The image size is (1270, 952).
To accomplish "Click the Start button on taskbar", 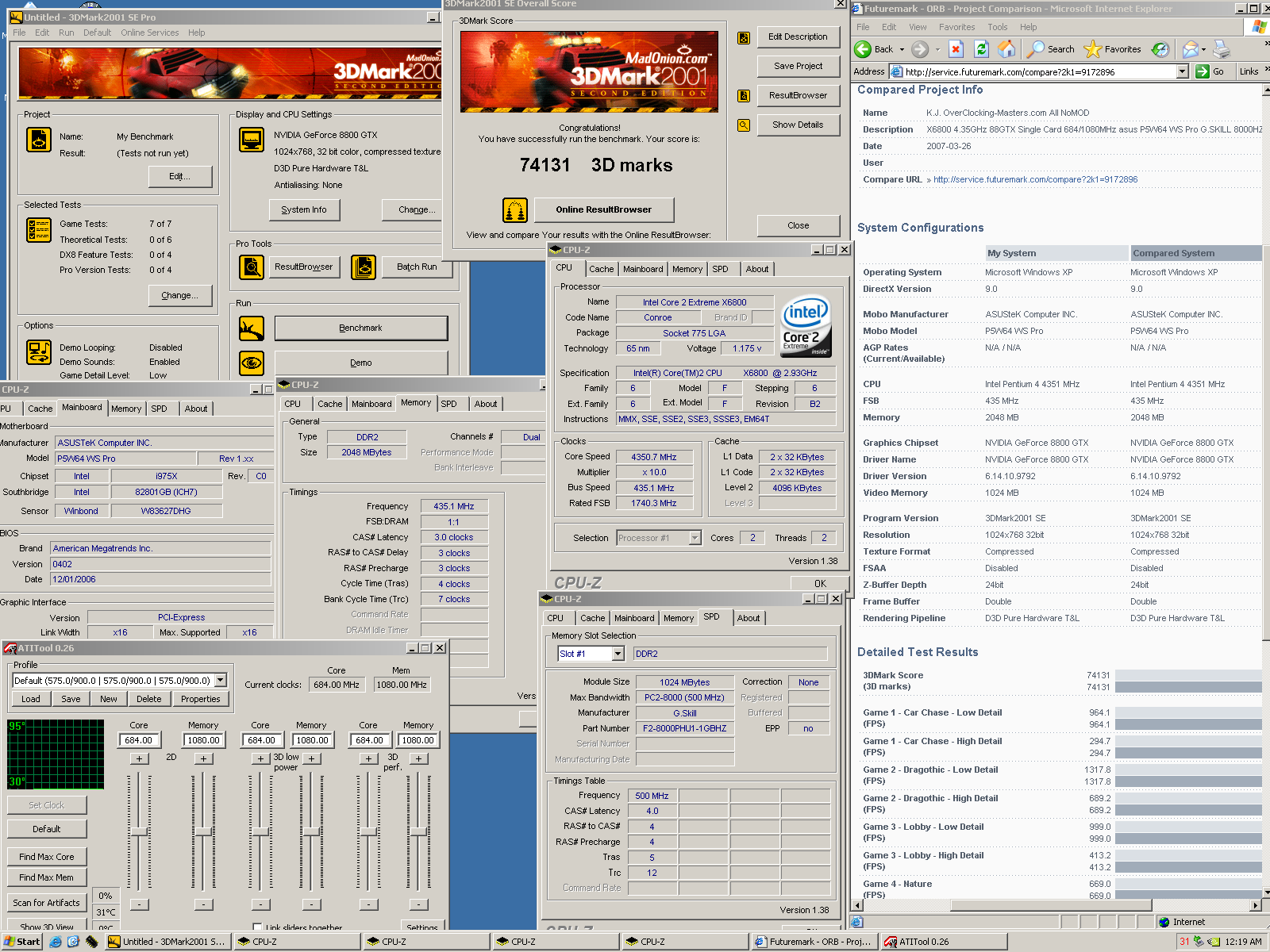I will [21, 942].
